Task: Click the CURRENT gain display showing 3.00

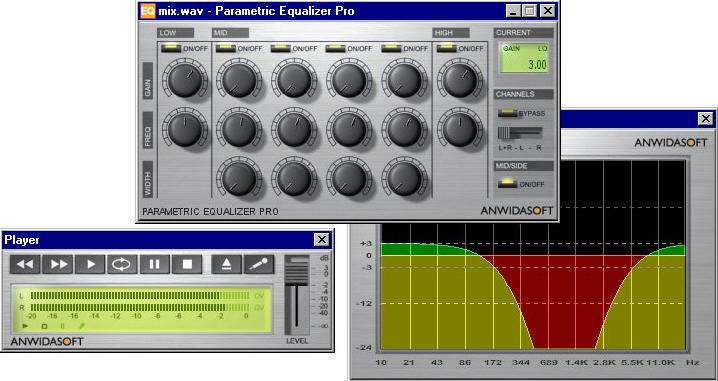Action: coord(524,58)
